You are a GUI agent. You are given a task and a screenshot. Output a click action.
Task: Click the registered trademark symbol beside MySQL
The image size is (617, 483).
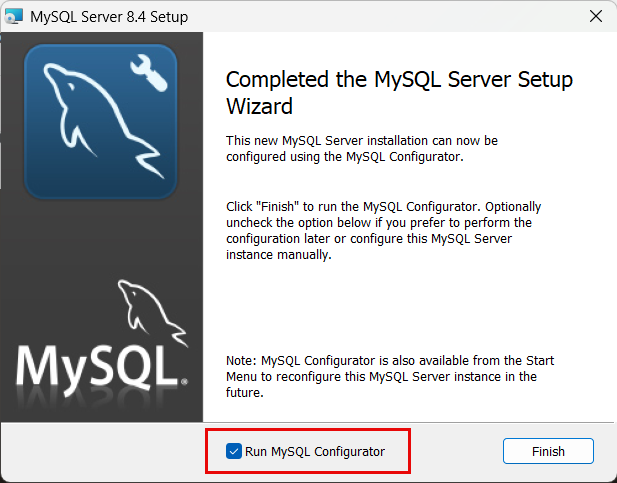186,382
